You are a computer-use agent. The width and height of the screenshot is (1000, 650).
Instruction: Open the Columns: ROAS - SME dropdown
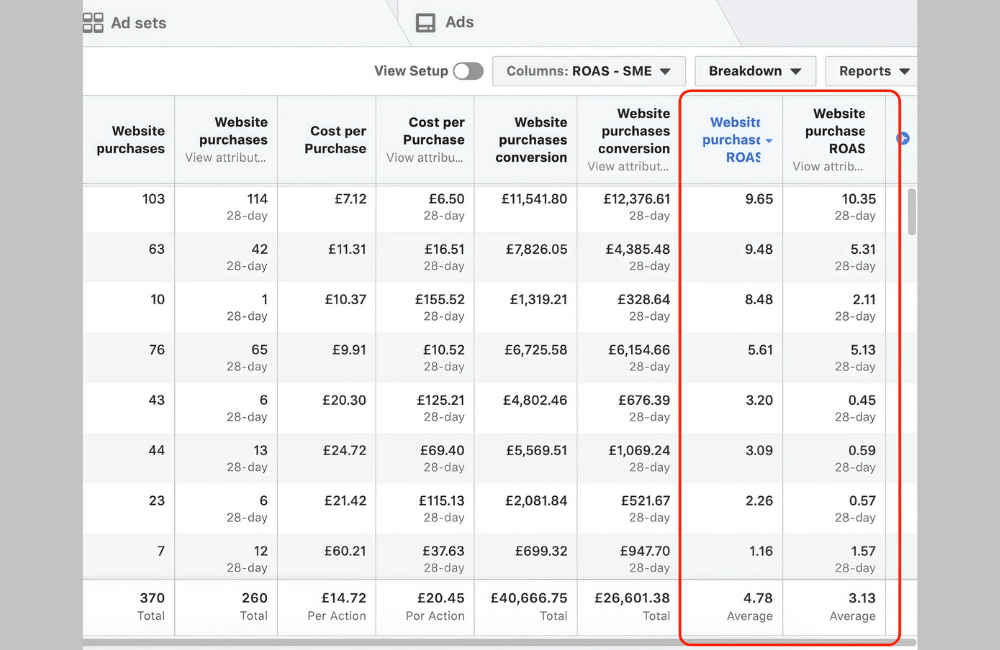[588, 71]
